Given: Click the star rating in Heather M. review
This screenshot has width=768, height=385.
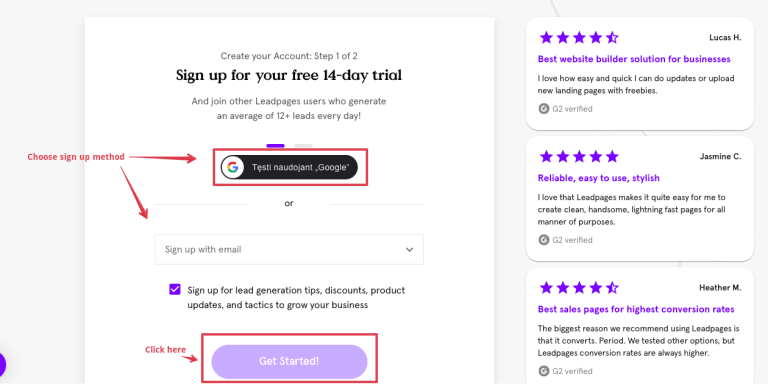Looking at the screenshot, I should coord(579,288).
